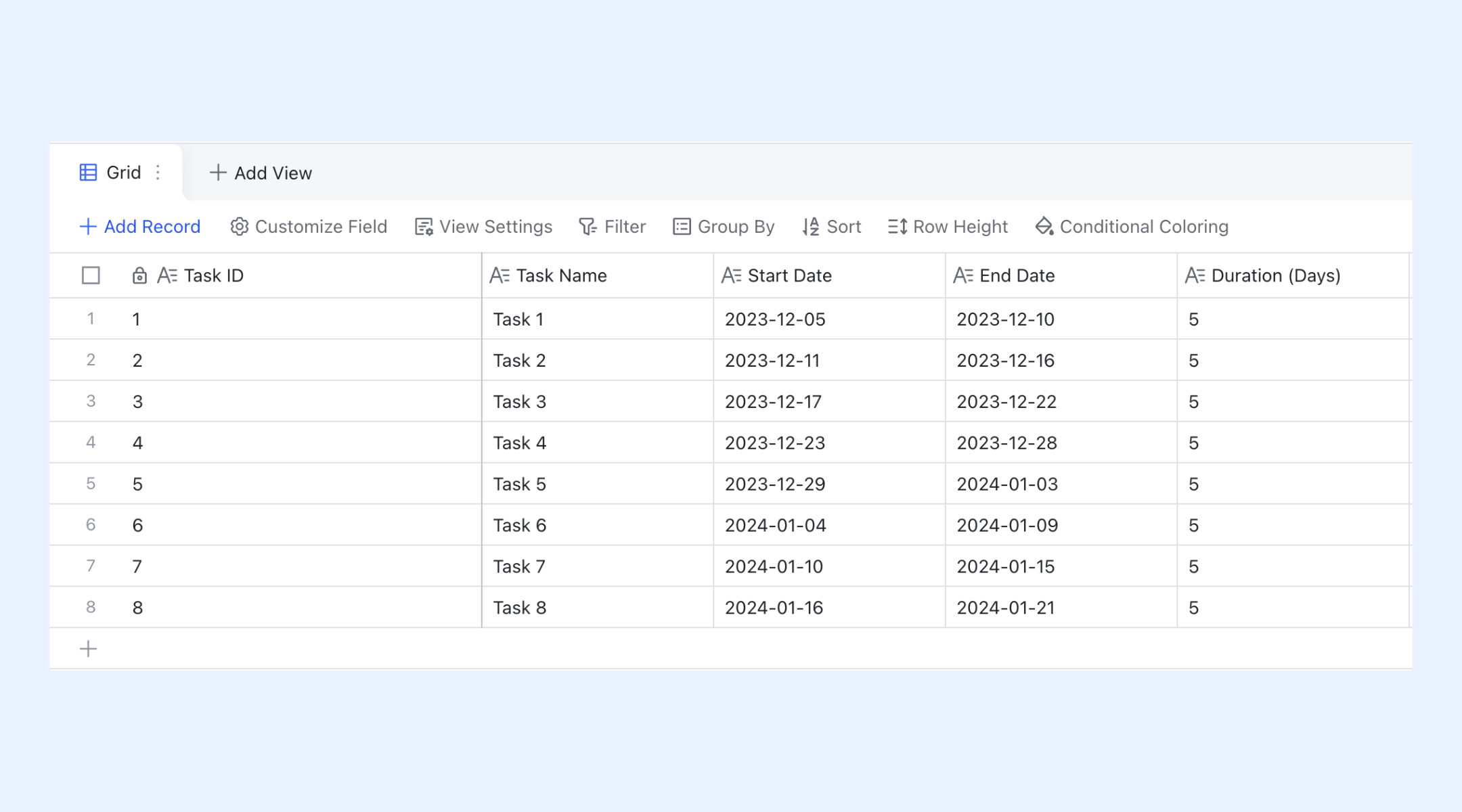The height and width of the screenshot is (812, 1462).
Task: Select the Start Date column header
Action: [x=829, y=275]
